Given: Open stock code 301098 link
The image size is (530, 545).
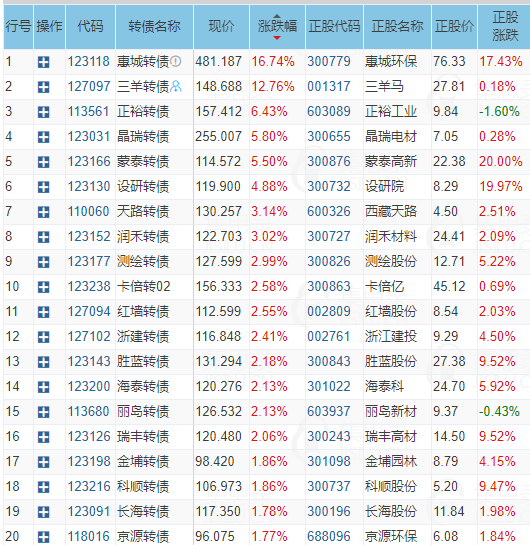Looking at the screenshot, I should click(329, 462).
